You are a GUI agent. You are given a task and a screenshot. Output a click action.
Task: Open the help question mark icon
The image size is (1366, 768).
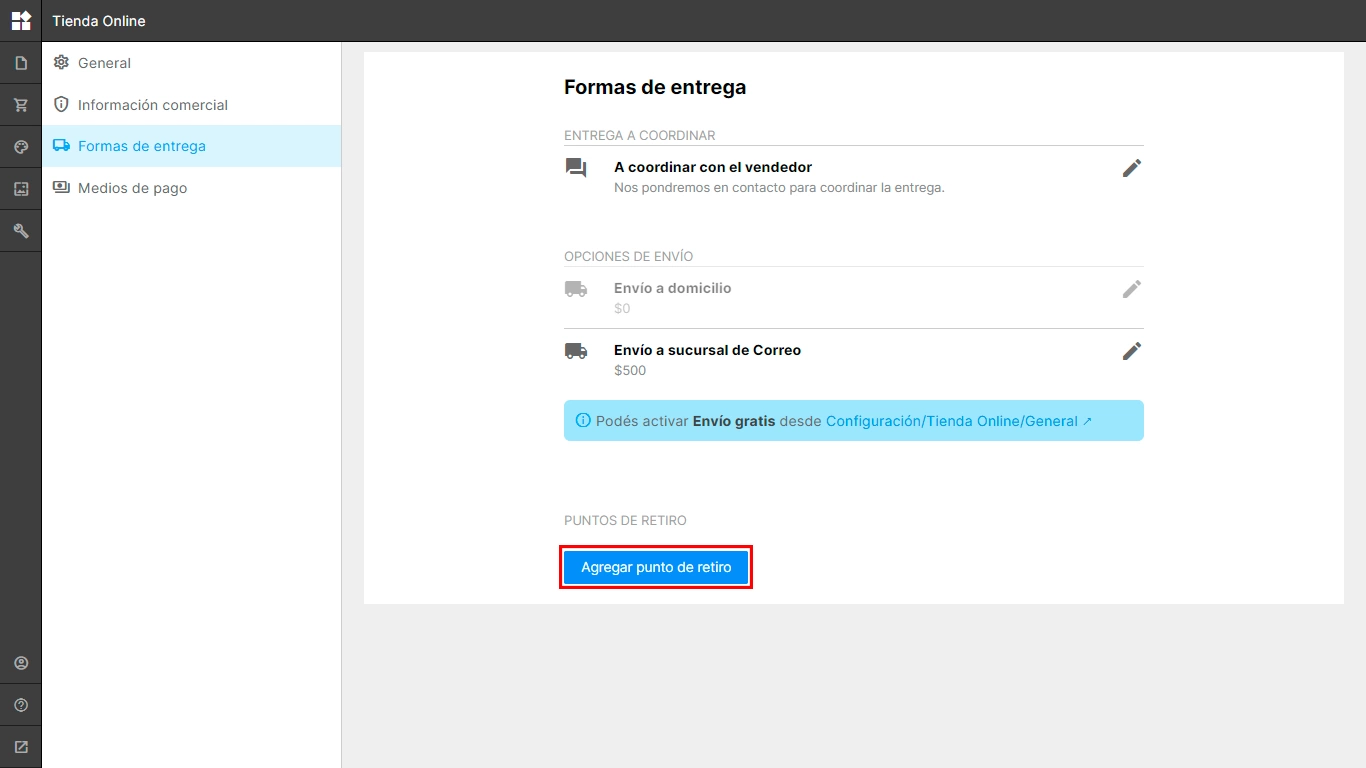(21, 705)
